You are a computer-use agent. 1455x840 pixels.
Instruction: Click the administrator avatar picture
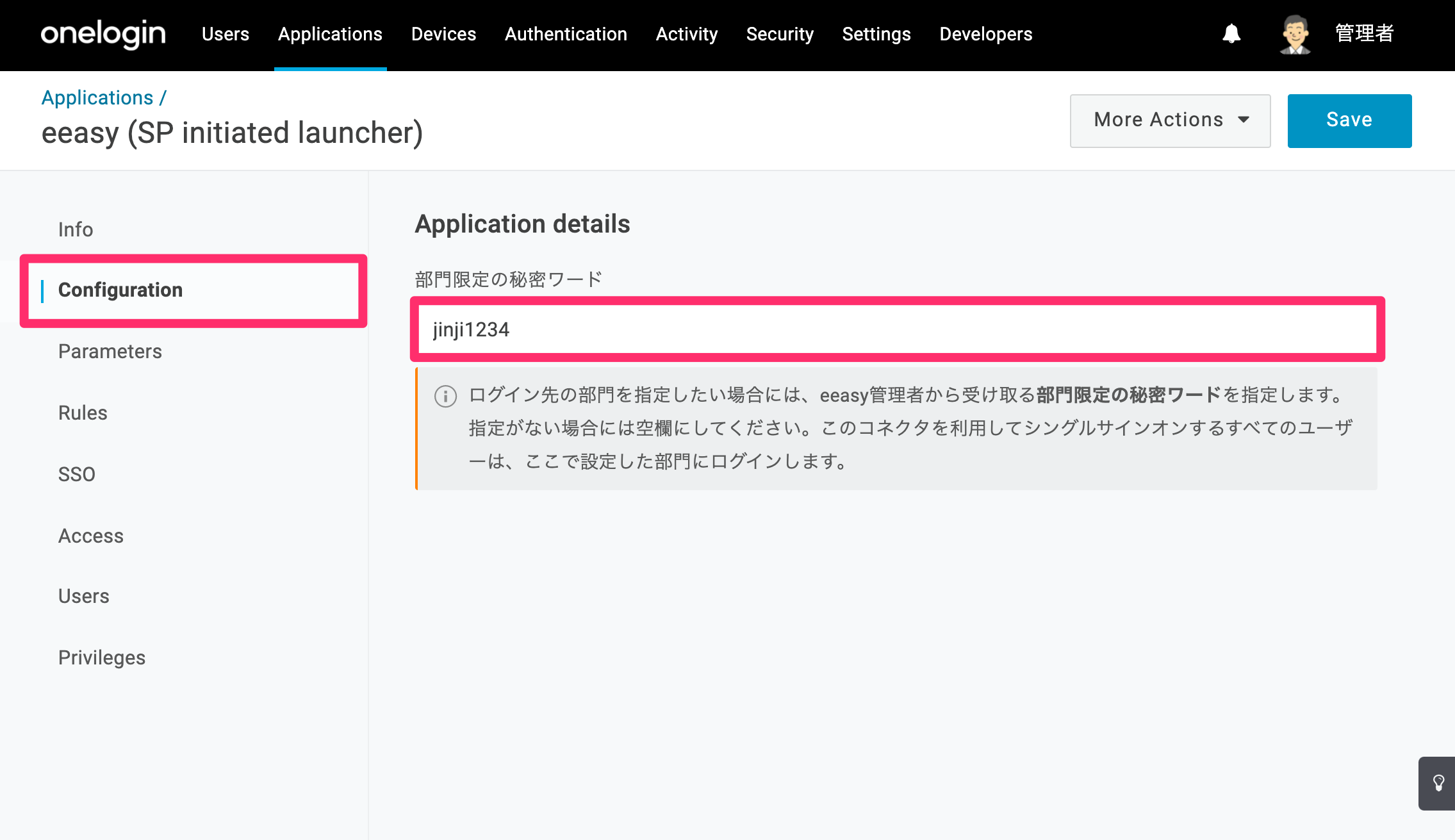(x=1295, y=35)
